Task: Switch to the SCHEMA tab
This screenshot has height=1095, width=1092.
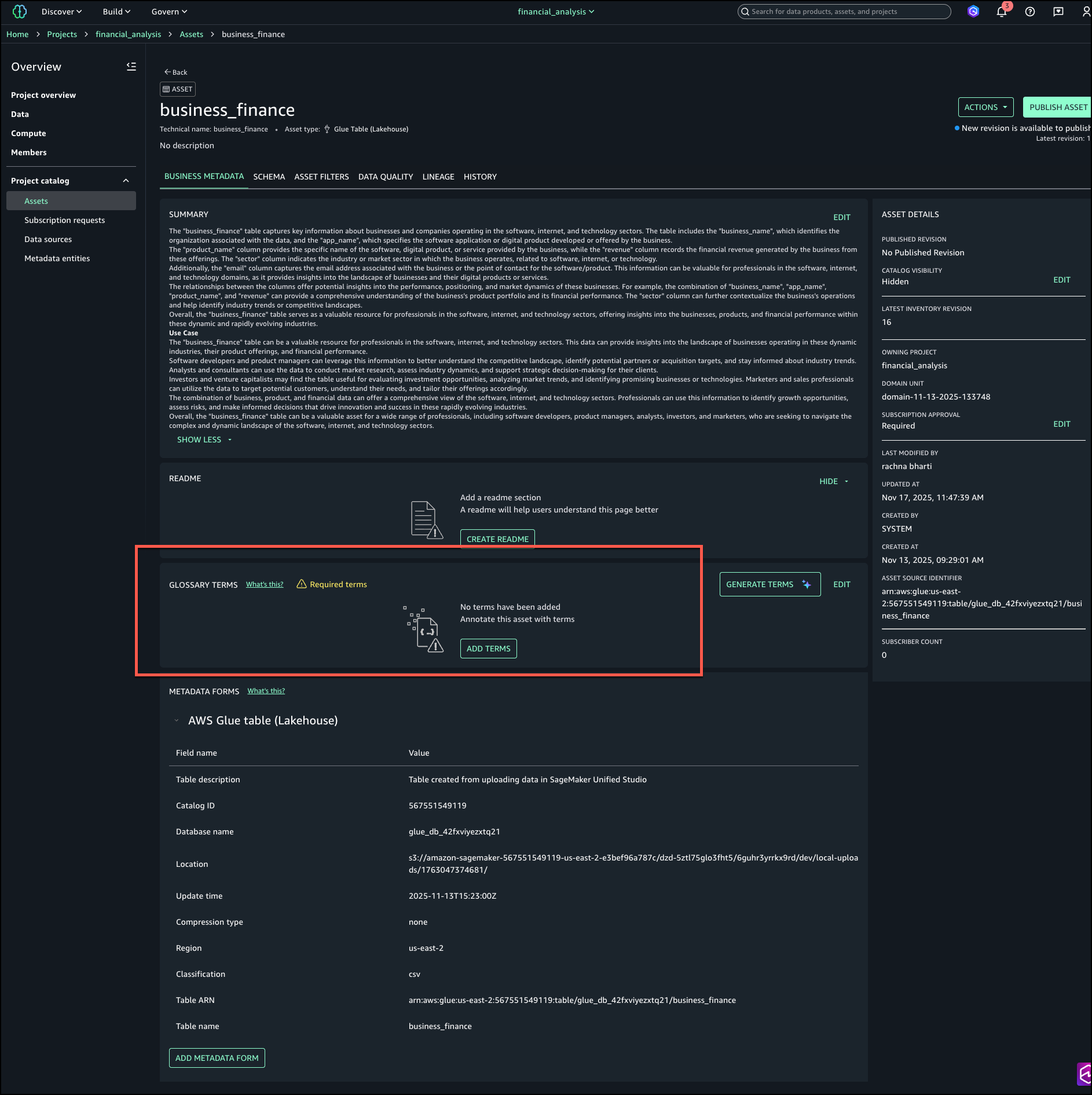Action: [x=269, y=177]
